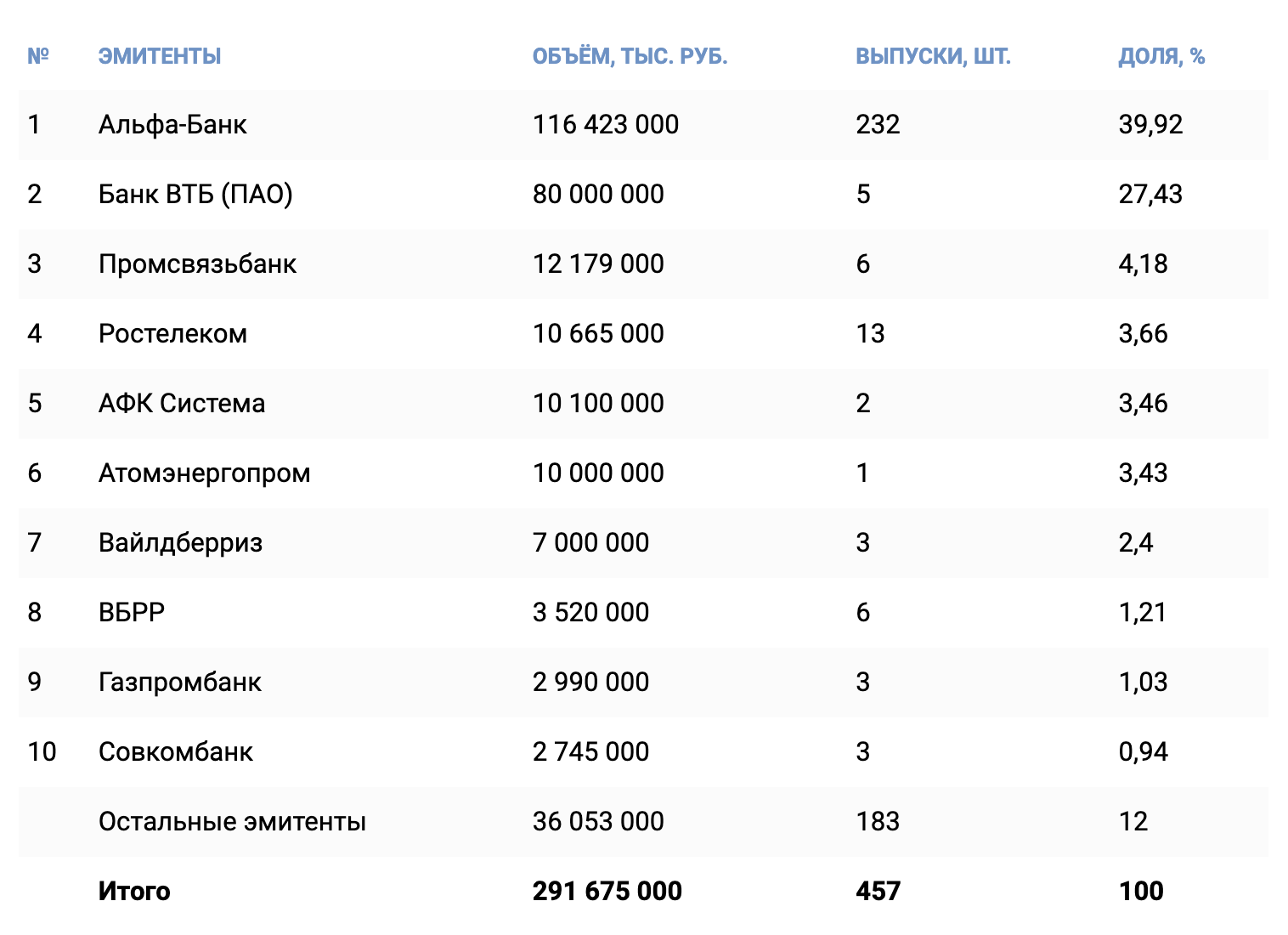This screenshot has width=1288, height=935.
Task: Click the ДОЛЯ, % column header
Action: [1161, 56]
